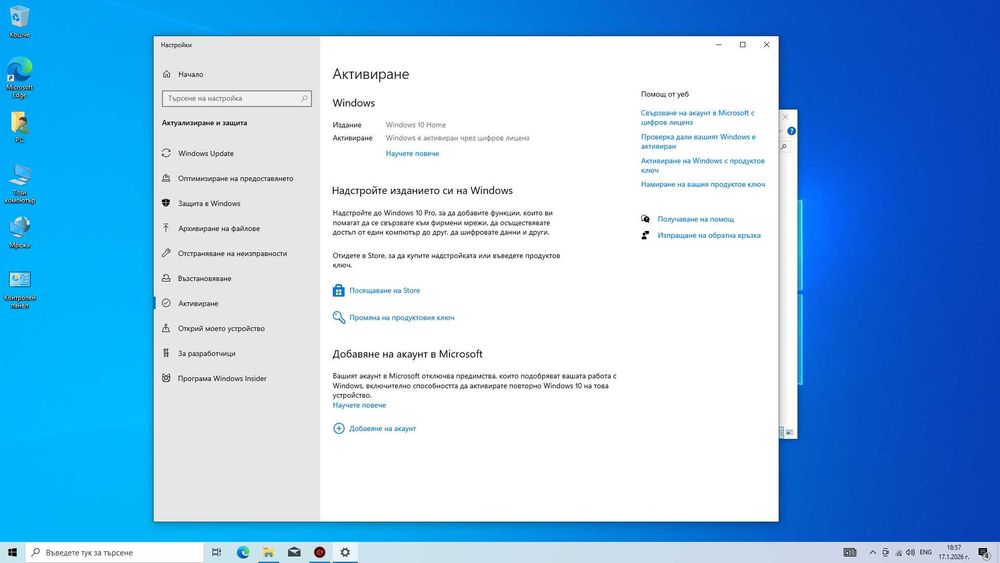Select Контролен панел desktop icon
The image size is (1000, 563).
point(19,289)
